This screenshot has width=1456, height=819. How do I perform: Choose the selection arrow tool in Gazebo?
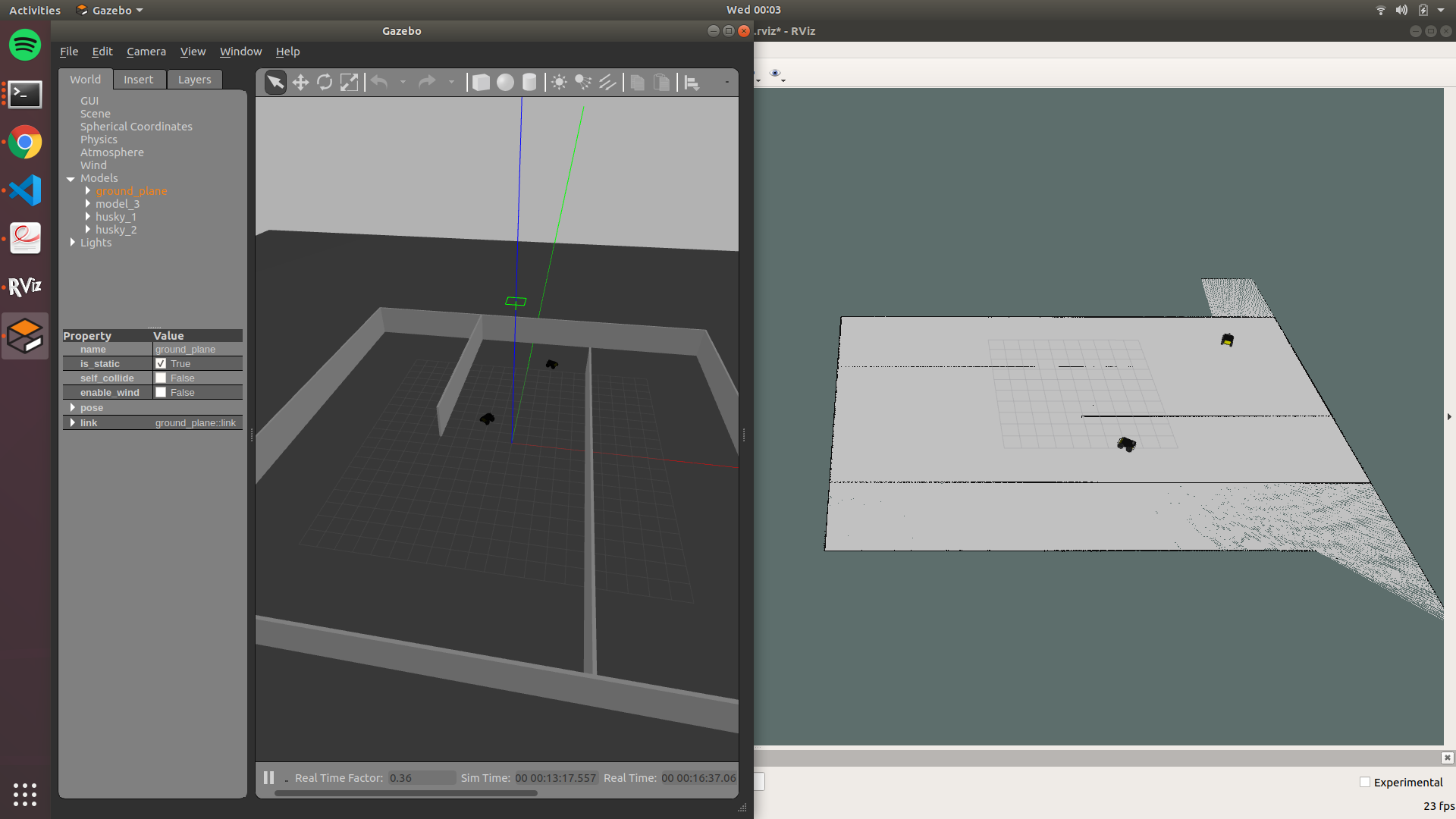(x=276, y=82)
